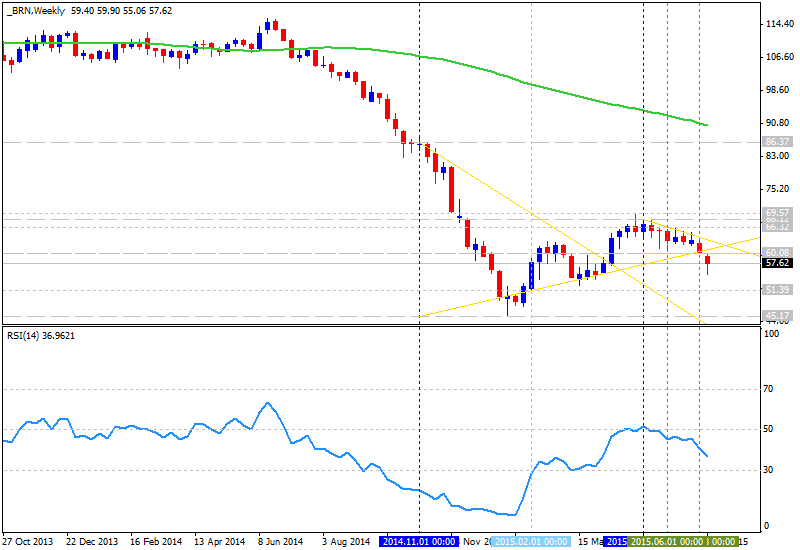Click the RSI scale value 50
This screenshot has width=800, height=550.
coord(768,429)
